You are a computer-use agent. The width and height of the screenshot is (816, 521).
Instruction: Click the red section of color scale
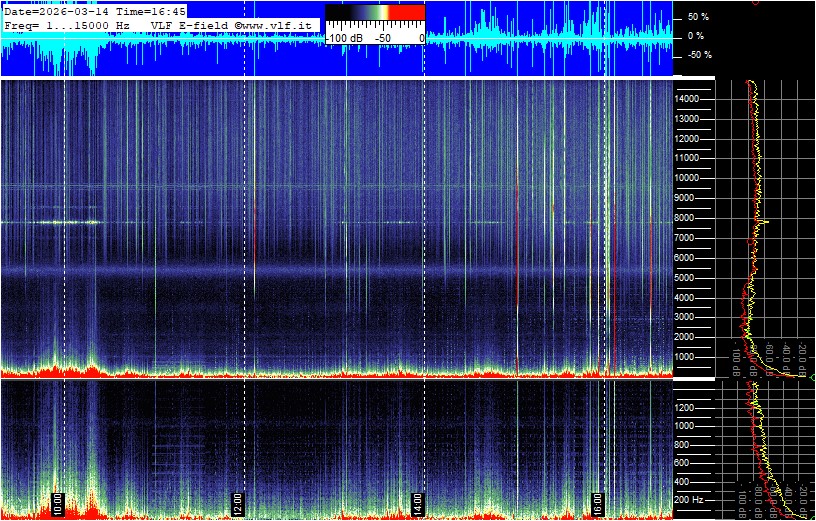[404, 14]
